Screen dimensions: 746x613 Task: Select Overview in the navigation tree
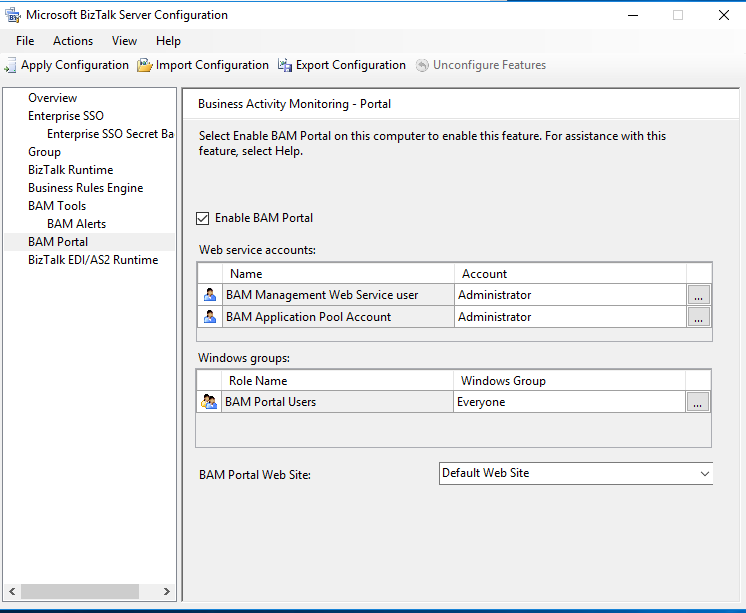point(52,98)
